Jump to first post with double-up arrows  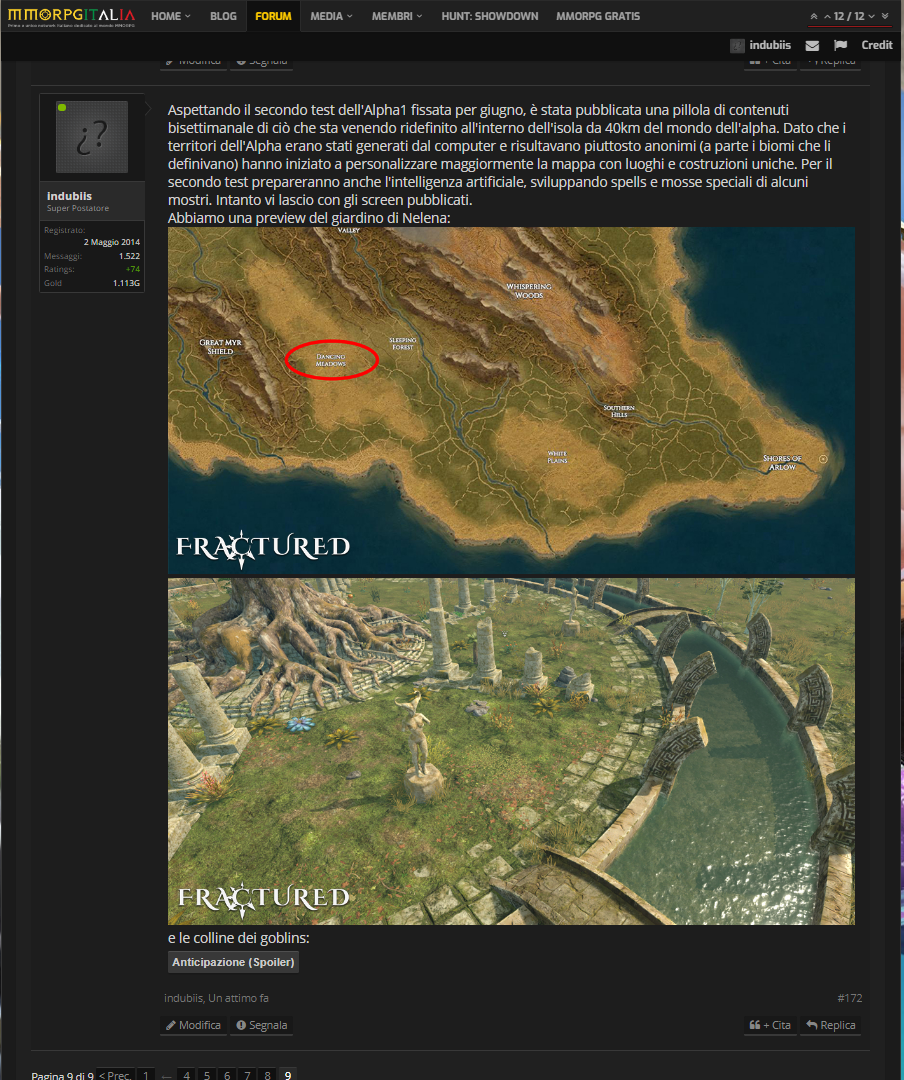(814, 16)
